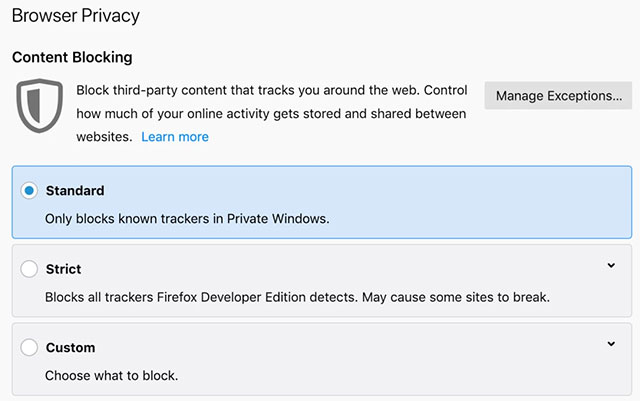Select the Standard radio button
Image resolution: width=640 pixels, height=401 pixels.
point(29,190)
